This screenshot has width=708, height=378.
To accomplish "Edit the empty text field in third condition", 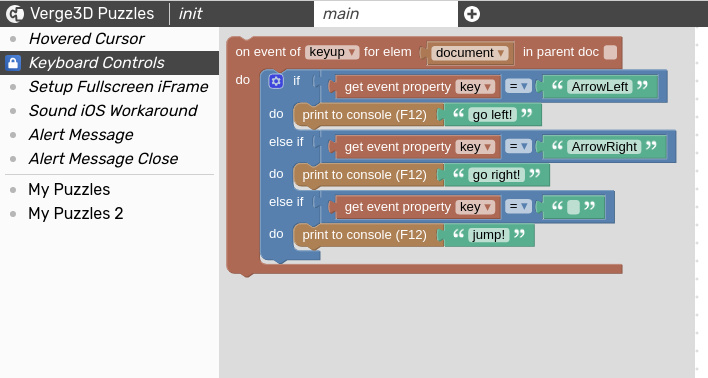I will point(573,207).
